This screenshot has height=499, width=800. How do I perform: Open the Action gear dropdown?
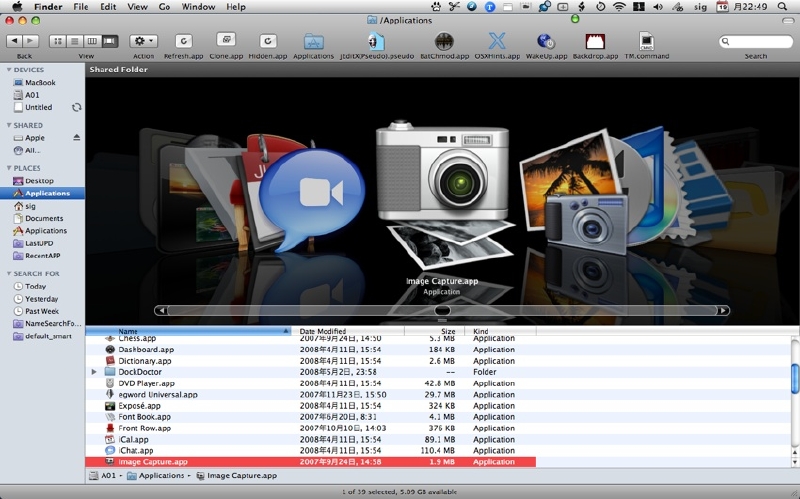click(143, 41)
